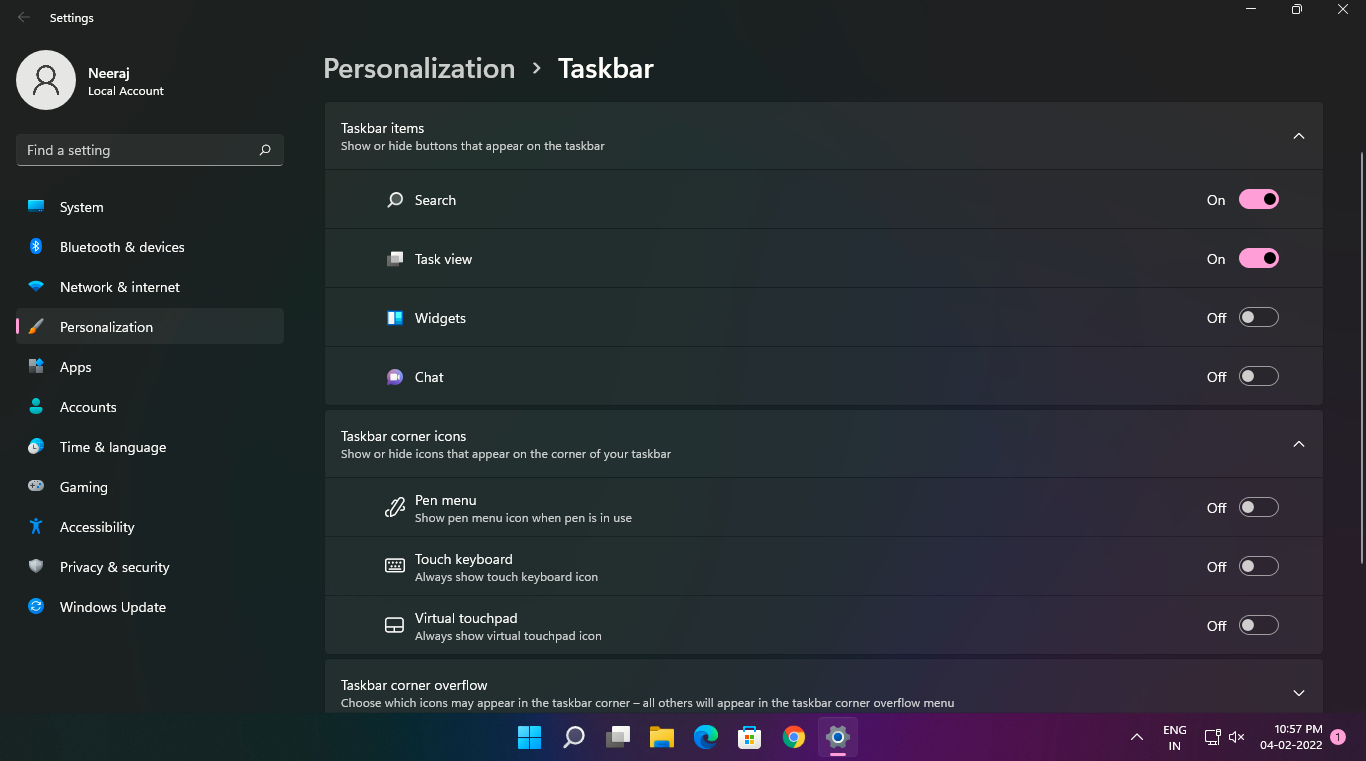Click the magnifier icon in Find a setting
This screenshot has height=761, width=1366.
(265, 150)
